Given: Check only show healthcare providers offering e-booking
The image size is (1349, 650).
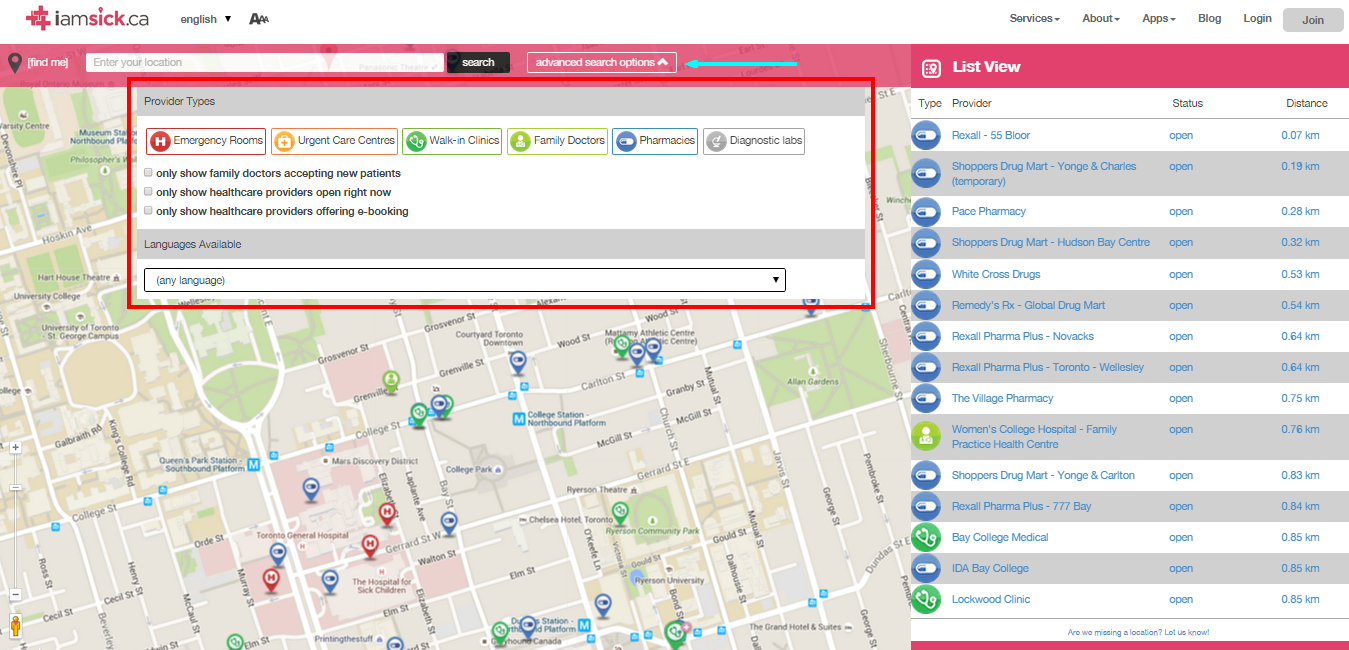Looking at the screenshot, I should [149, 211].
